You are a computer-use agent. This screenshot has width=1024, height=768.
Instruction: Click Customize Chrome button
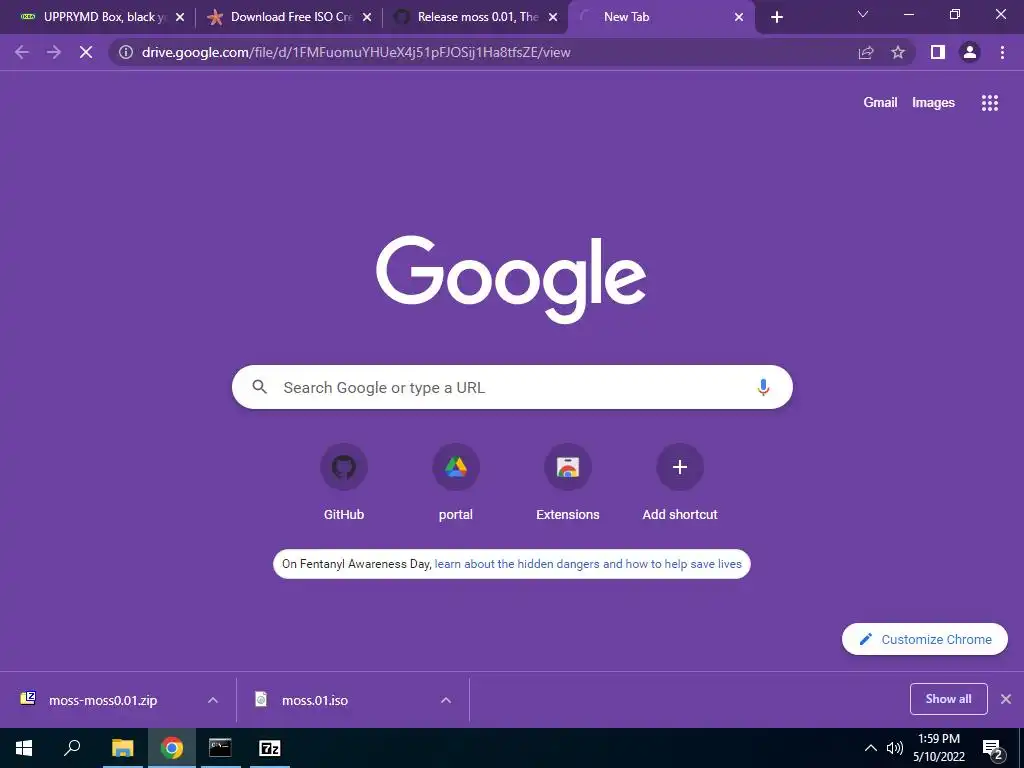pos(925,639)
